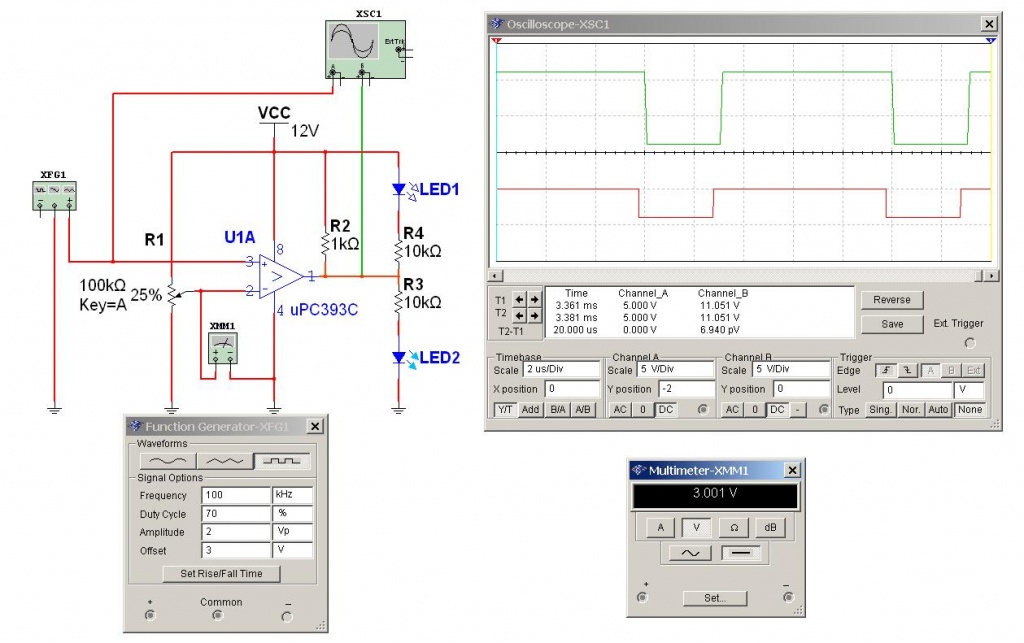Switch multimeter to AC signal mode
This screenshot has width=1024, height=643.
pyautogui.click(x=695, y=553)
